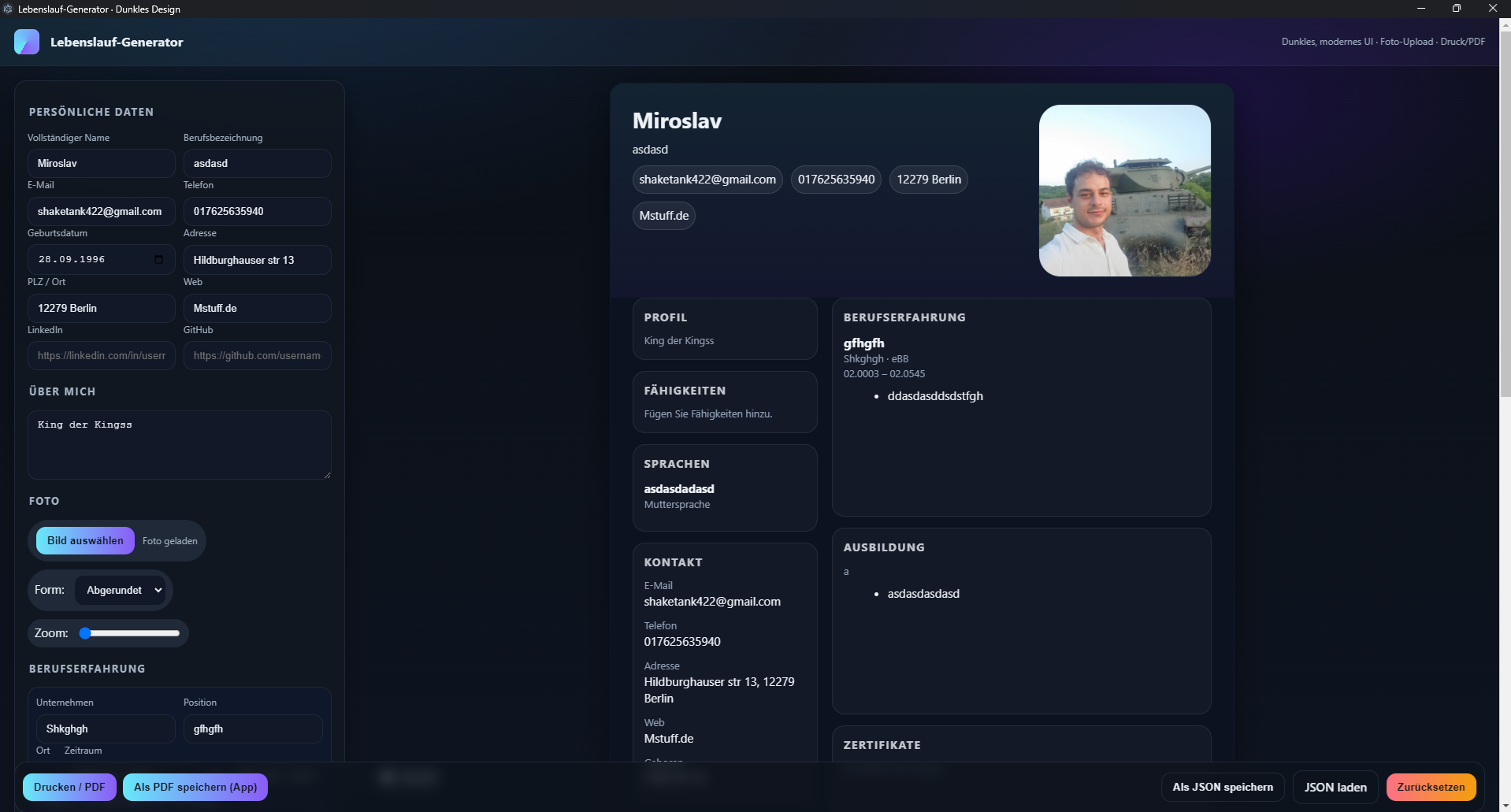Click the Drucken / PDF button

[x=69, y=787]
